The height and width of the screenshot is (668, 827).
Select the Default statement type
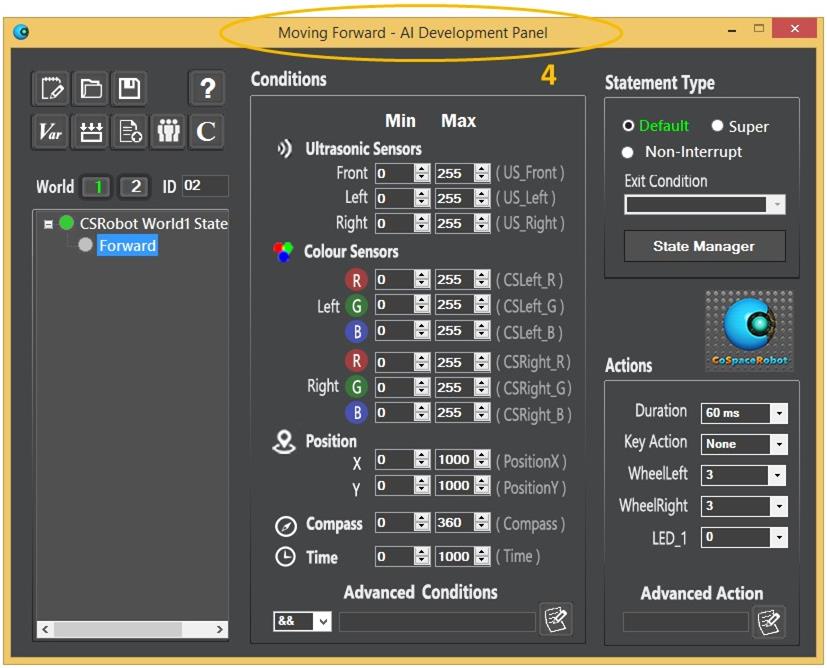click(x=628, y=126)
